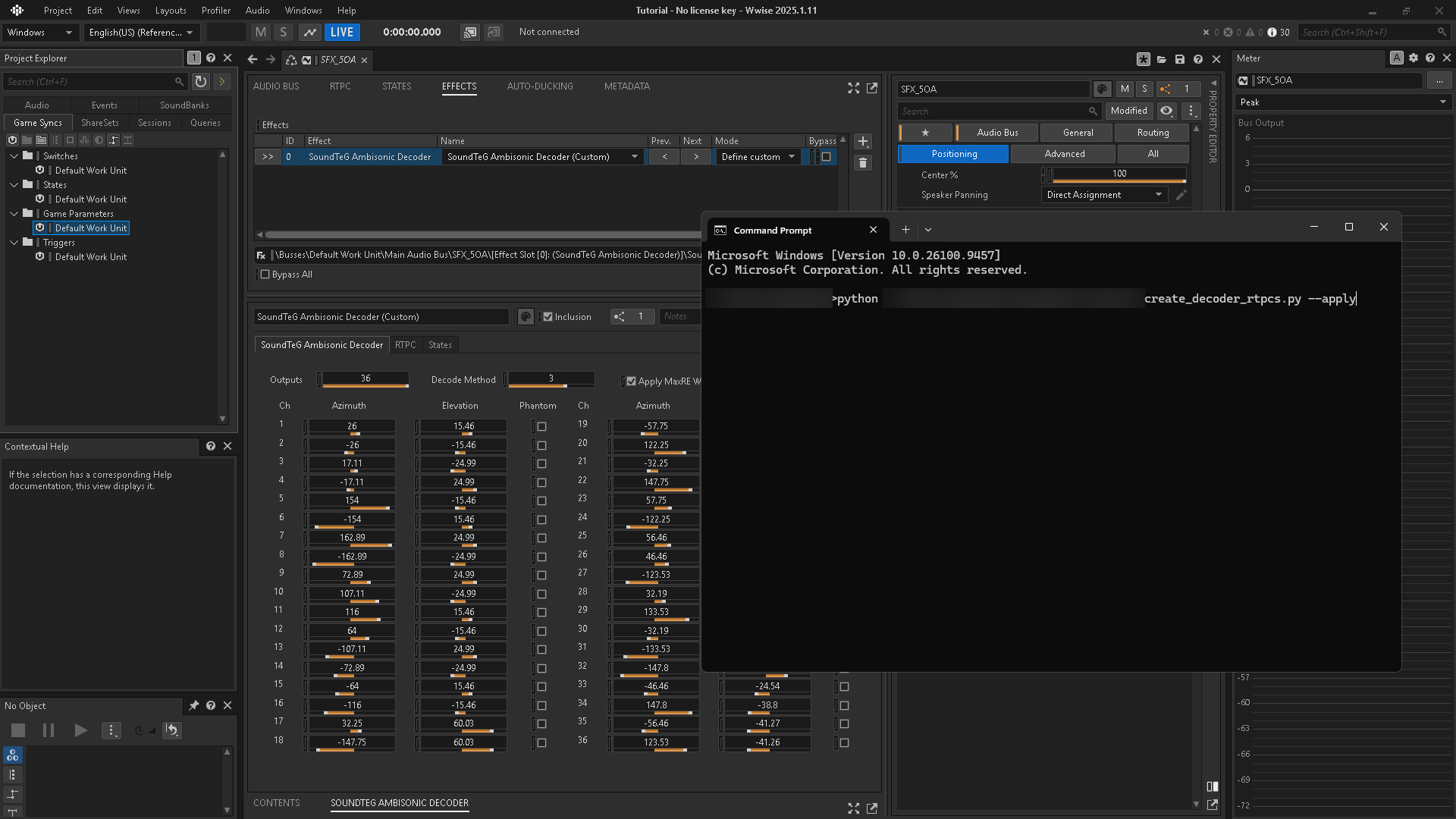The width and height of the screenshot is (1456, 819).
Task: Save the SFX_5OA editor with disk icon
Action: pos(1180,59)
